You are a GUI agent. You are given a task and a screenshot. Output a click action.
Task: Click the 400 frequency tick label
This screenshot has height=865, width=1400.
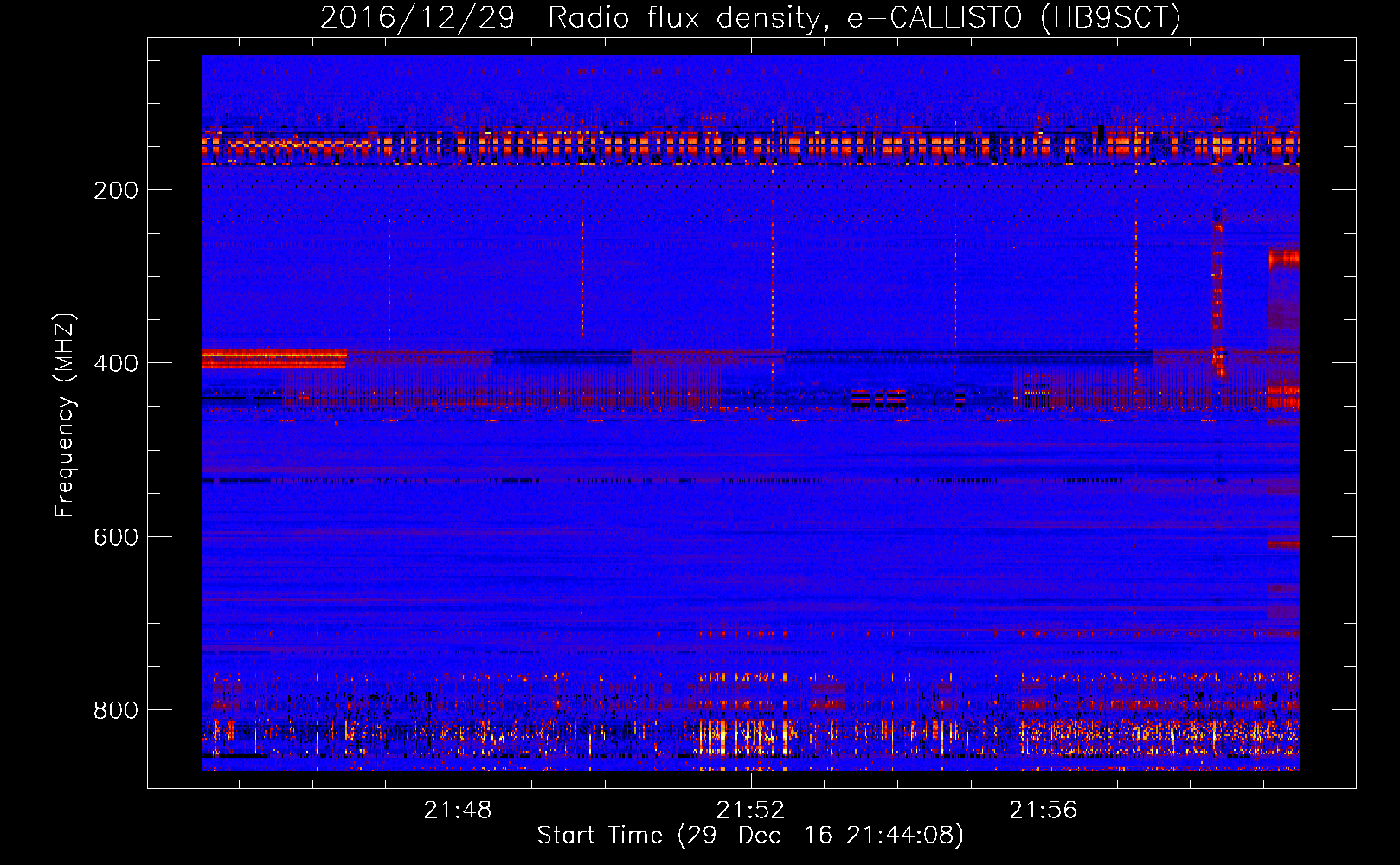116,363
